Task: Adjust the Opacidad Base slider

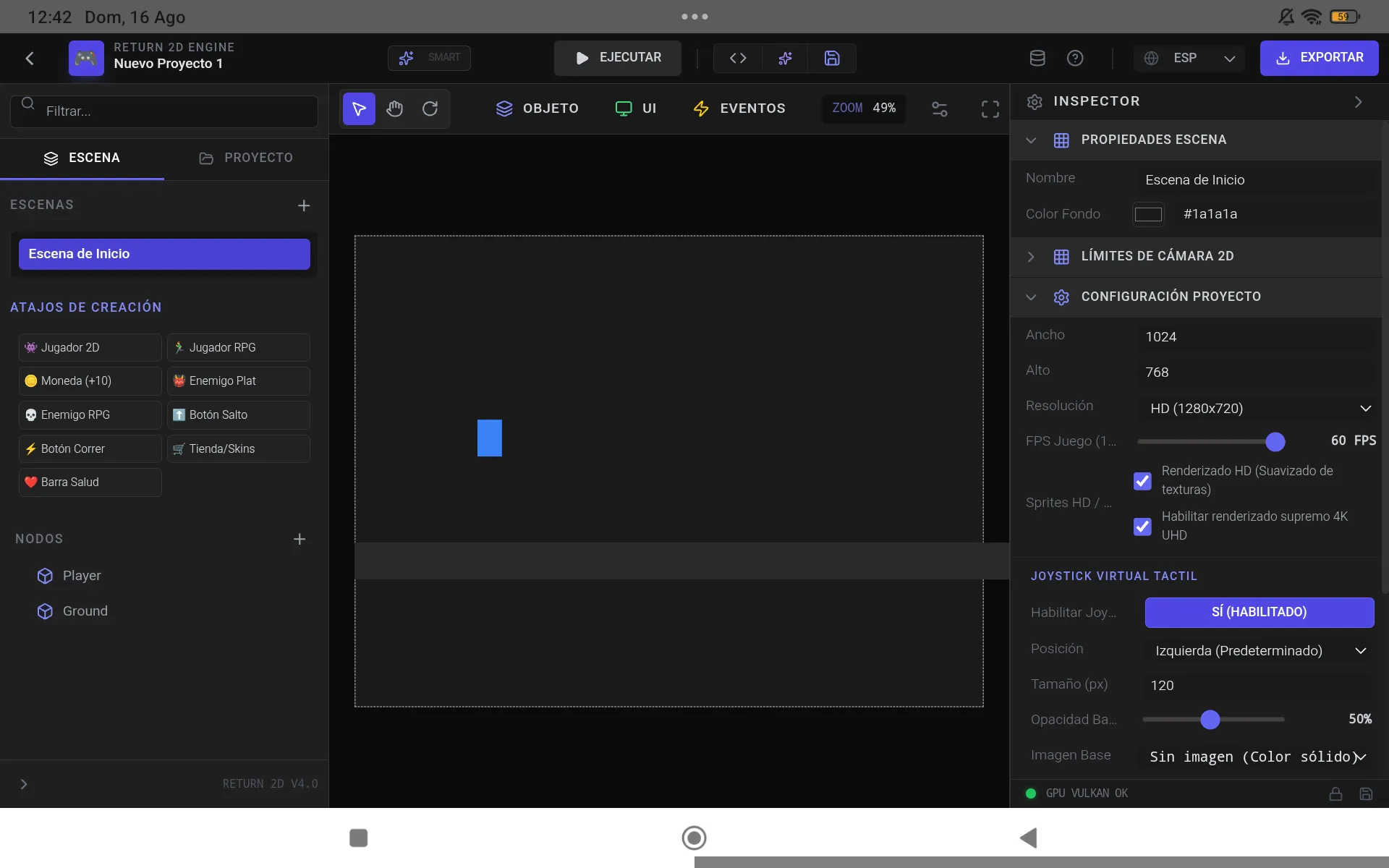Action: [1213, 719]
